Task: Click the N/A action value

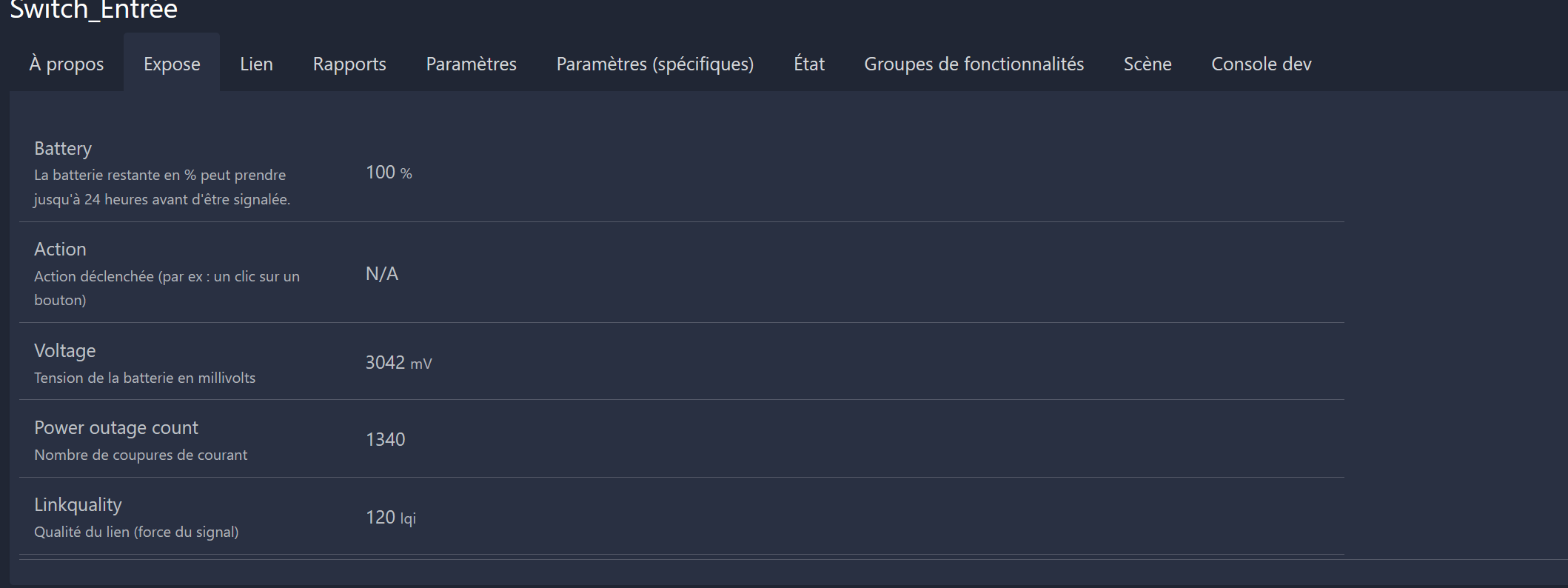Action: pyautogui.click(x=382, y=274)
